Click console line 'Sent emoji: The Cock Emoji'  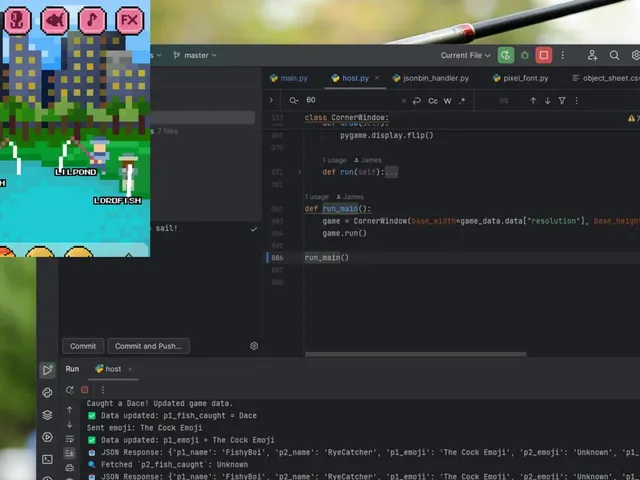(x=144, y=428)
